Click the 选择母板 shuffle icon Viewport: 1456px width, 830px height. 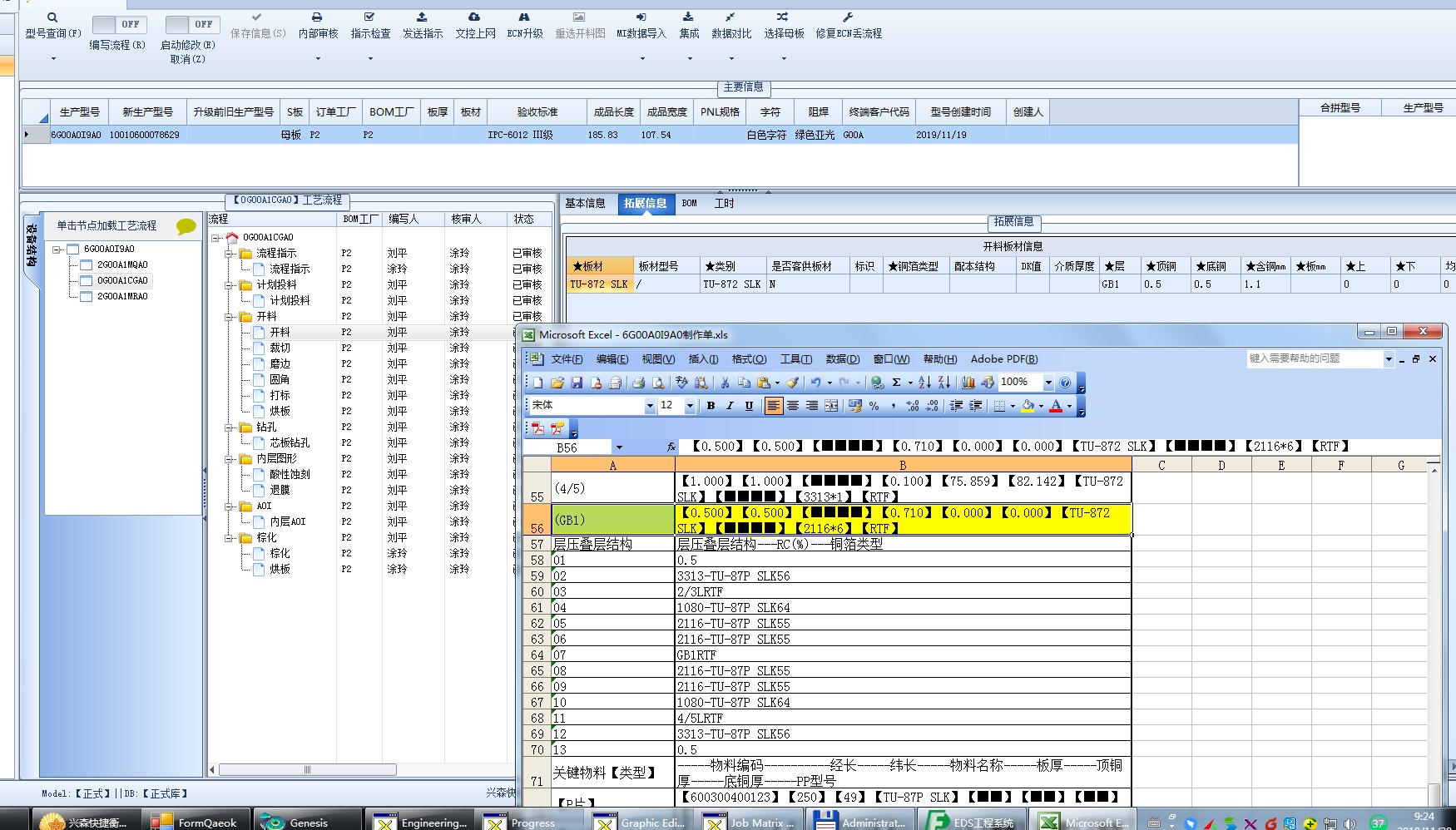pos(783,17)
